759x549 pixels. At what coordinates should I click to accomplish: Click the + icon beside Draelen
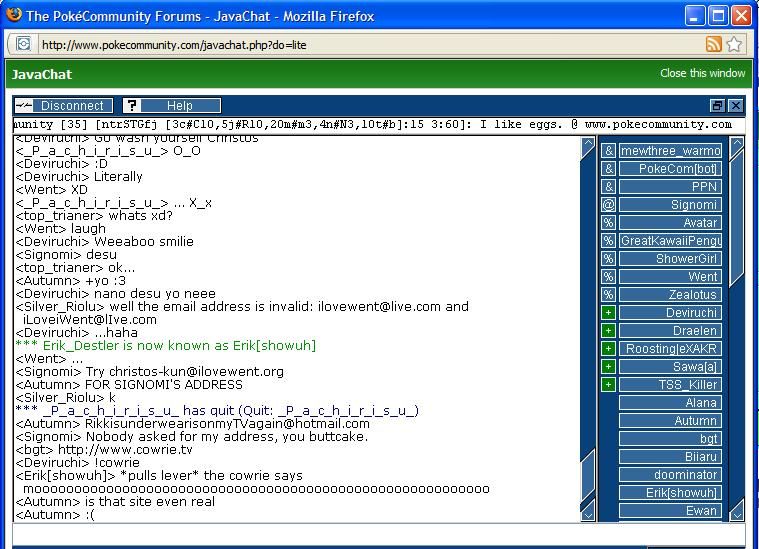click(x=608, y=331)
